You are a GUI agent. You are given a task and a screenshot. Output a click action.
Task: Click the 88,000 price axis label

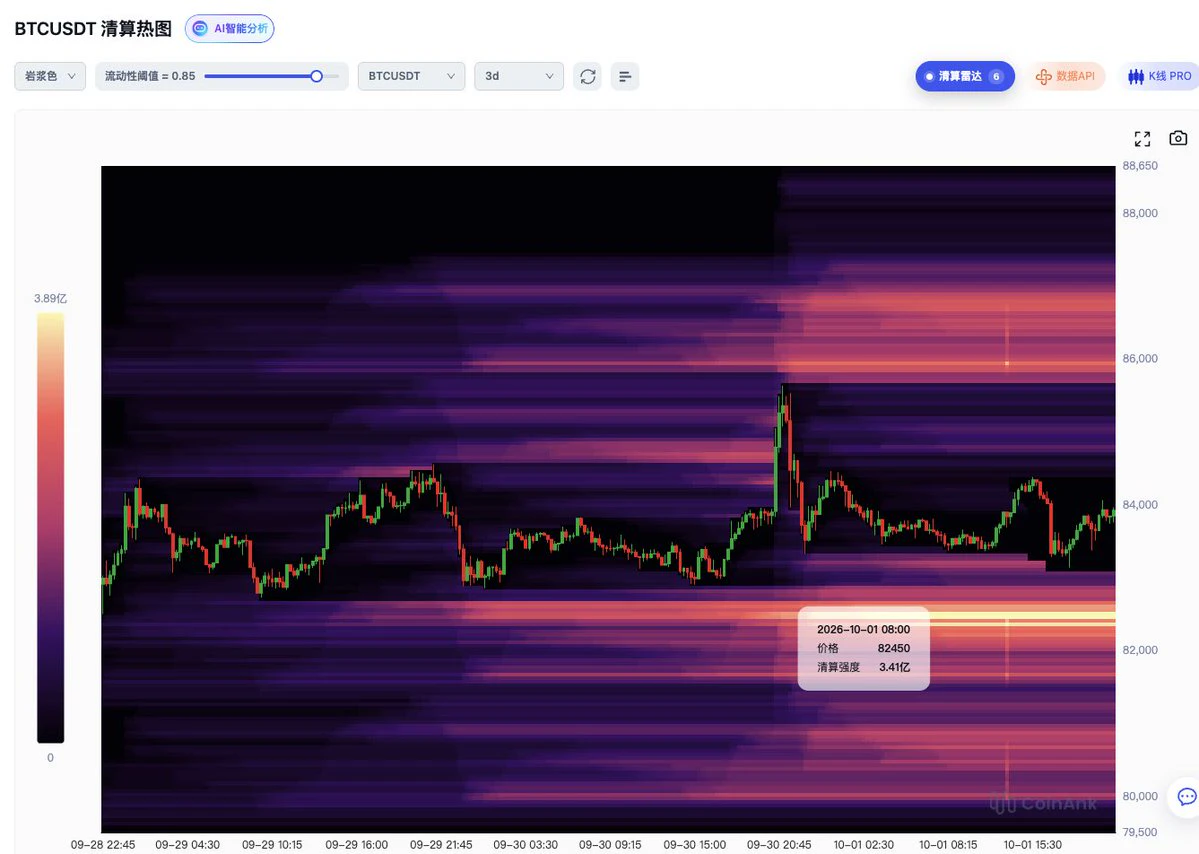coord(1140,213)
